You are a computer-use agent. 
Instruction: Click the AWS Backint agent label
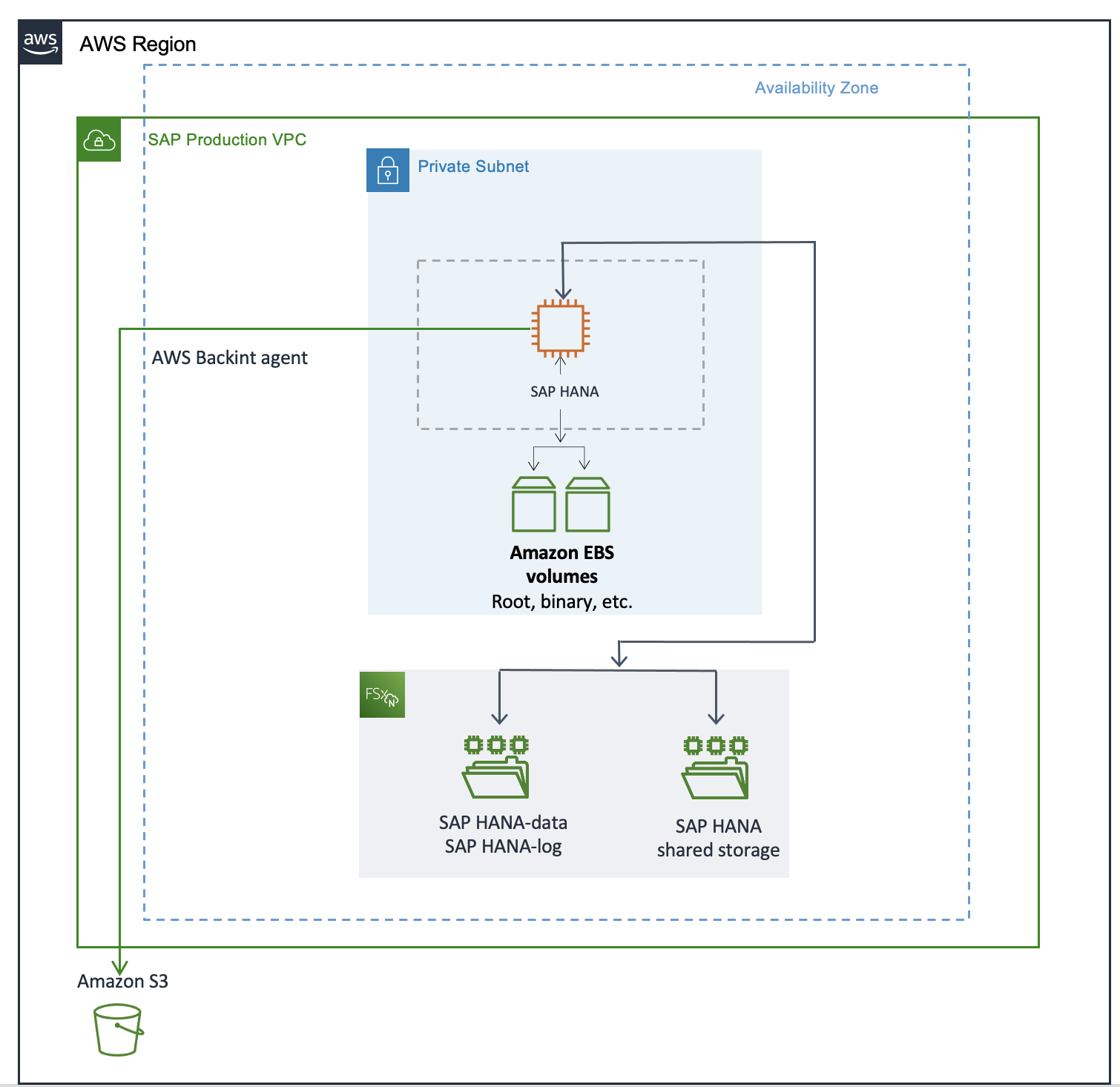point(229,357)
